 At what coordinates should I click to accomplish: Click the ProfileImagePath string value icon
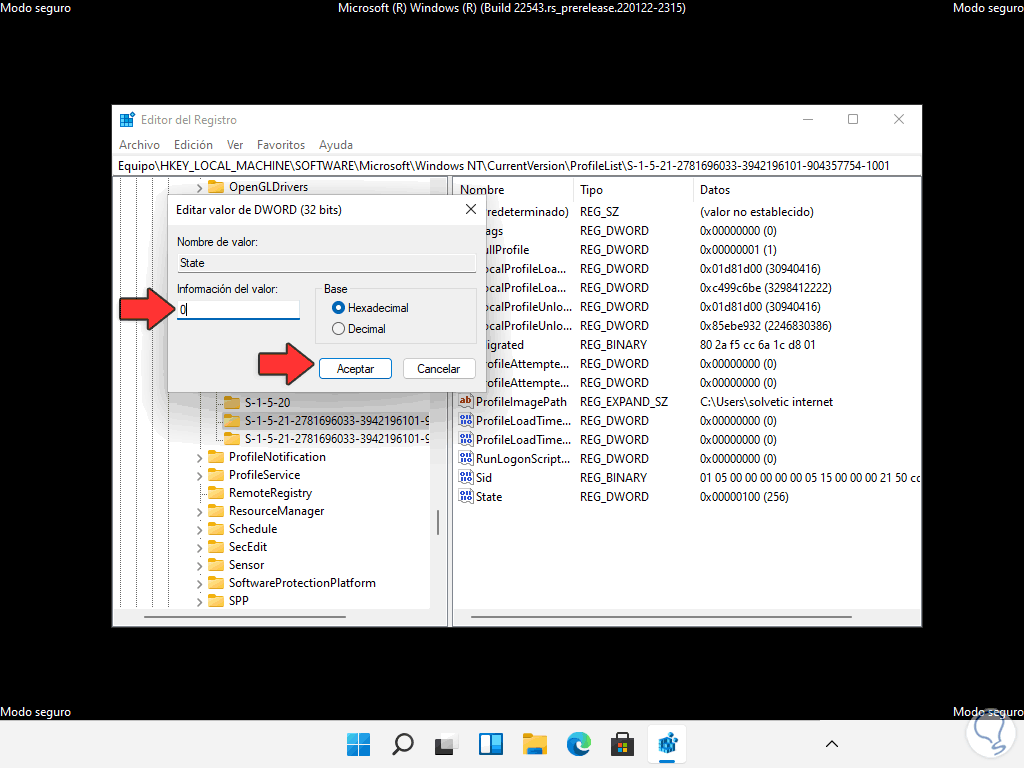click(x=466, y=402)
